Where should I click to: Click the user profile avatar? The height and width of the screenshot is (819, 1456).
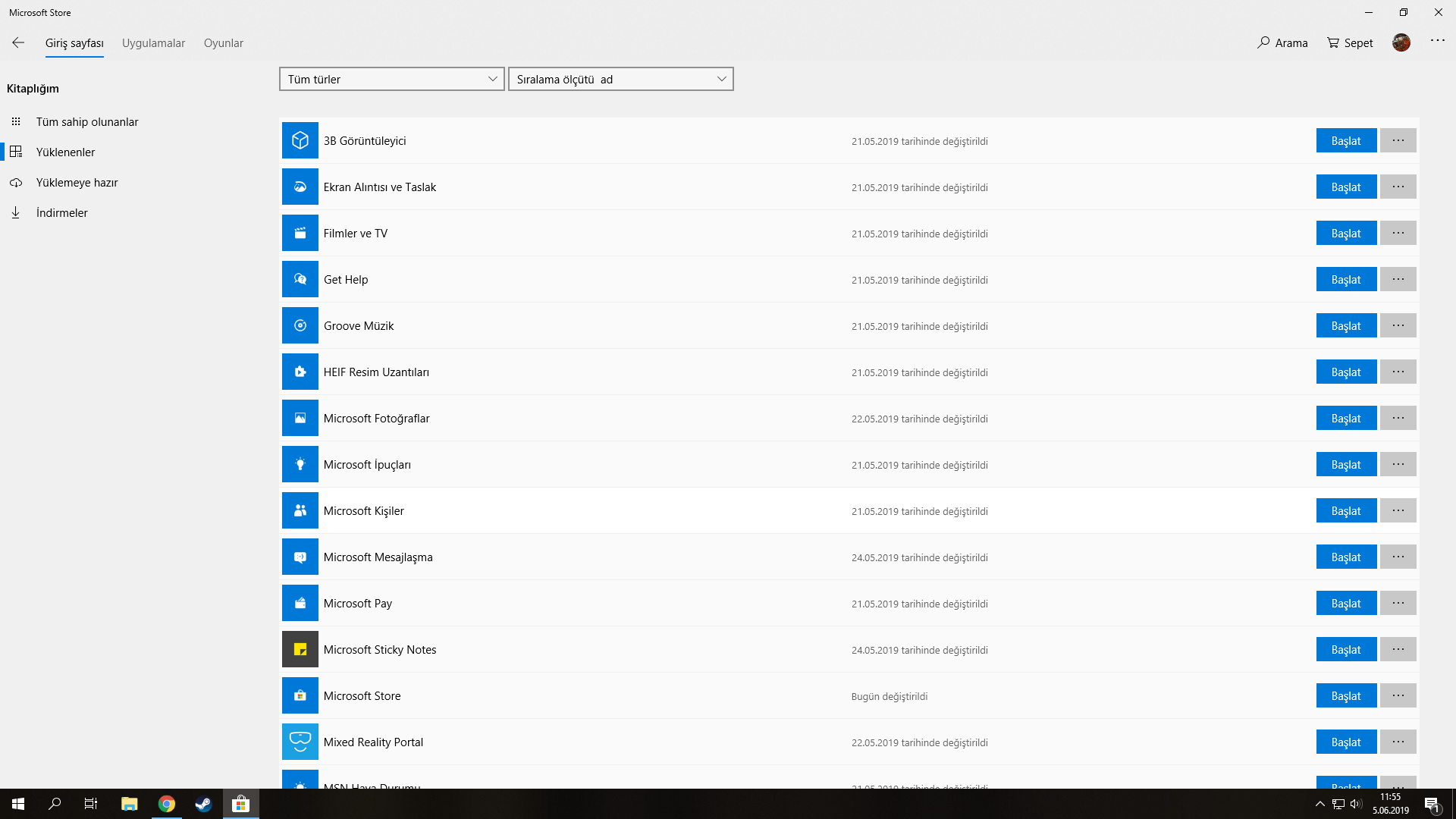pos(1401,43)
